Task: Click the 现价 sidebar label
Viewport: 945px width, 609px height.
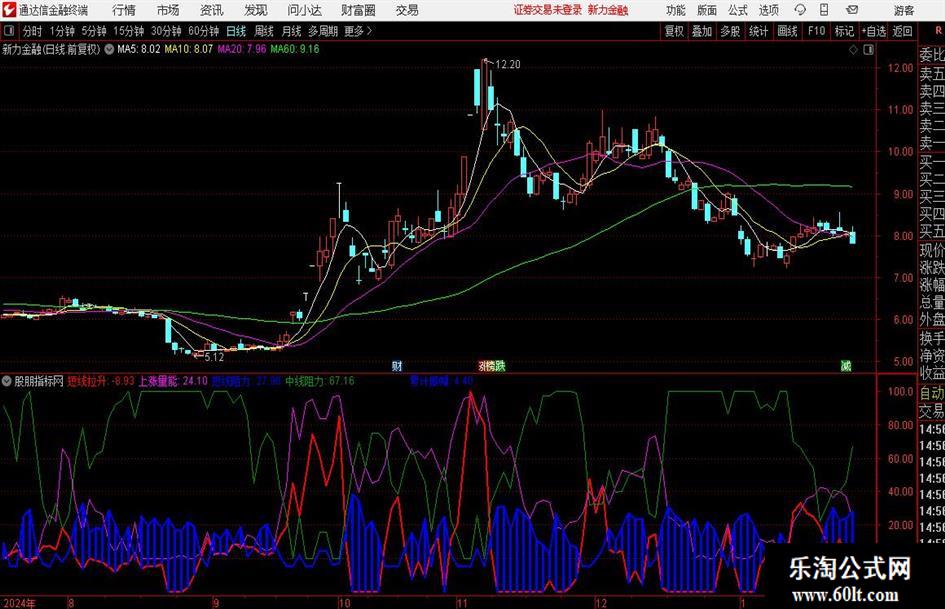Action: (x=932, y=250)
